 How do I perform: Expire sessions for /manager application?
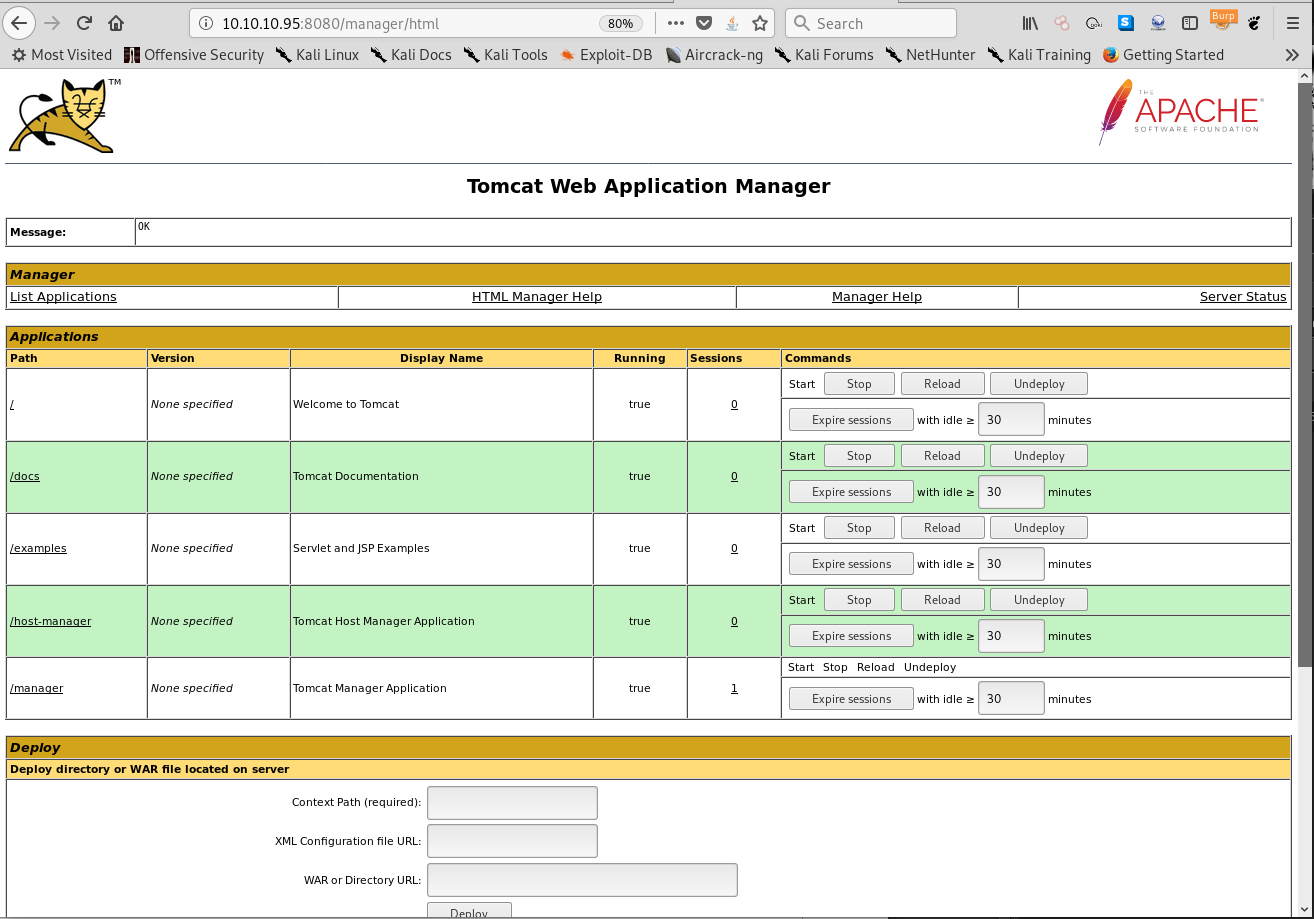coord(851,699)
